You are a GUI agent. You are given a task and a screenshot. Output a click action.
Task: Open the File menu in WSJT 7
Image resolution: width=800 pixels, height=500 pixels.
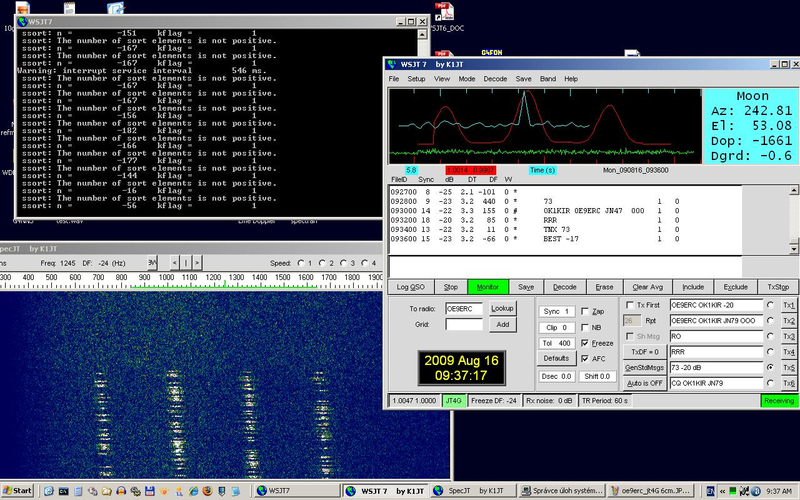point(394,79)
